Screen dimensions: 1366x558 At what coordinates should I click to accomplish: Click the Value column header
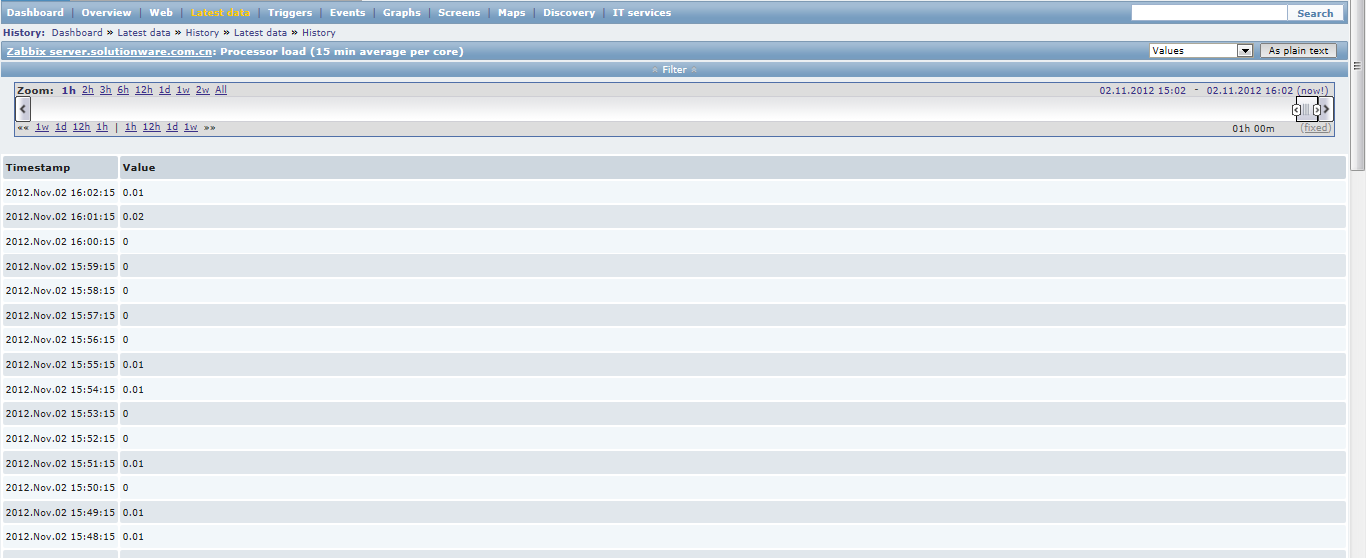pos(139,168)
